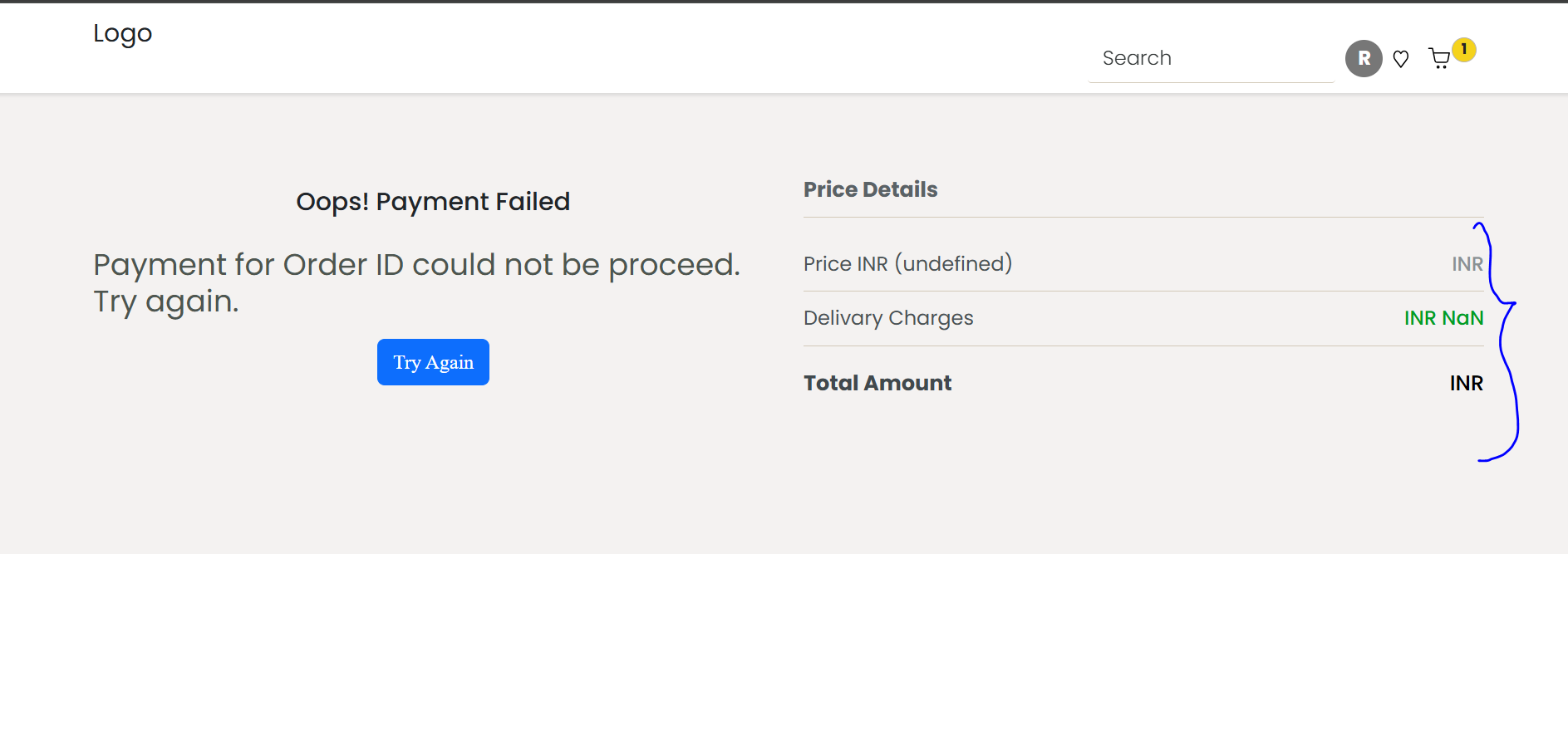The height and width of the screenshot is (740, 1568).
Task: Click the Logo in the header
Action: [123, 33]
